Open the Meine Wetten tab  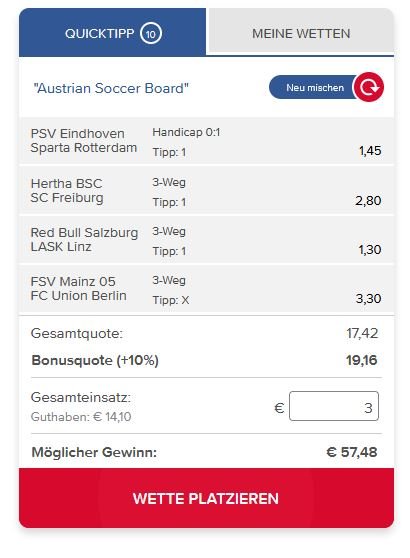301,33
